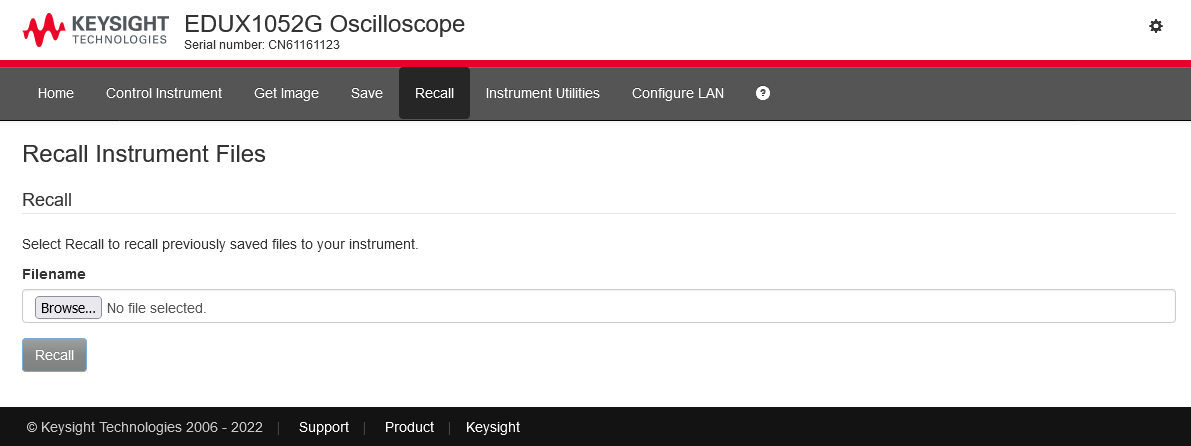Open the Control Instrument tab
Viewport: 1191px width, 446px height.
tap(164, 93)
